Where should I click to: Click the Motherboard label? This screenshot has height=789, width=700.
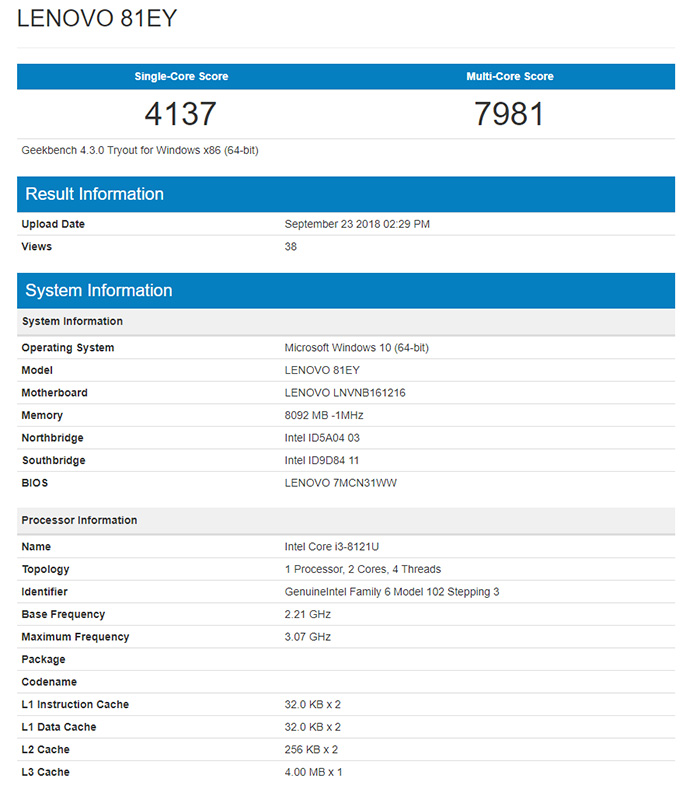pos(54,393)
